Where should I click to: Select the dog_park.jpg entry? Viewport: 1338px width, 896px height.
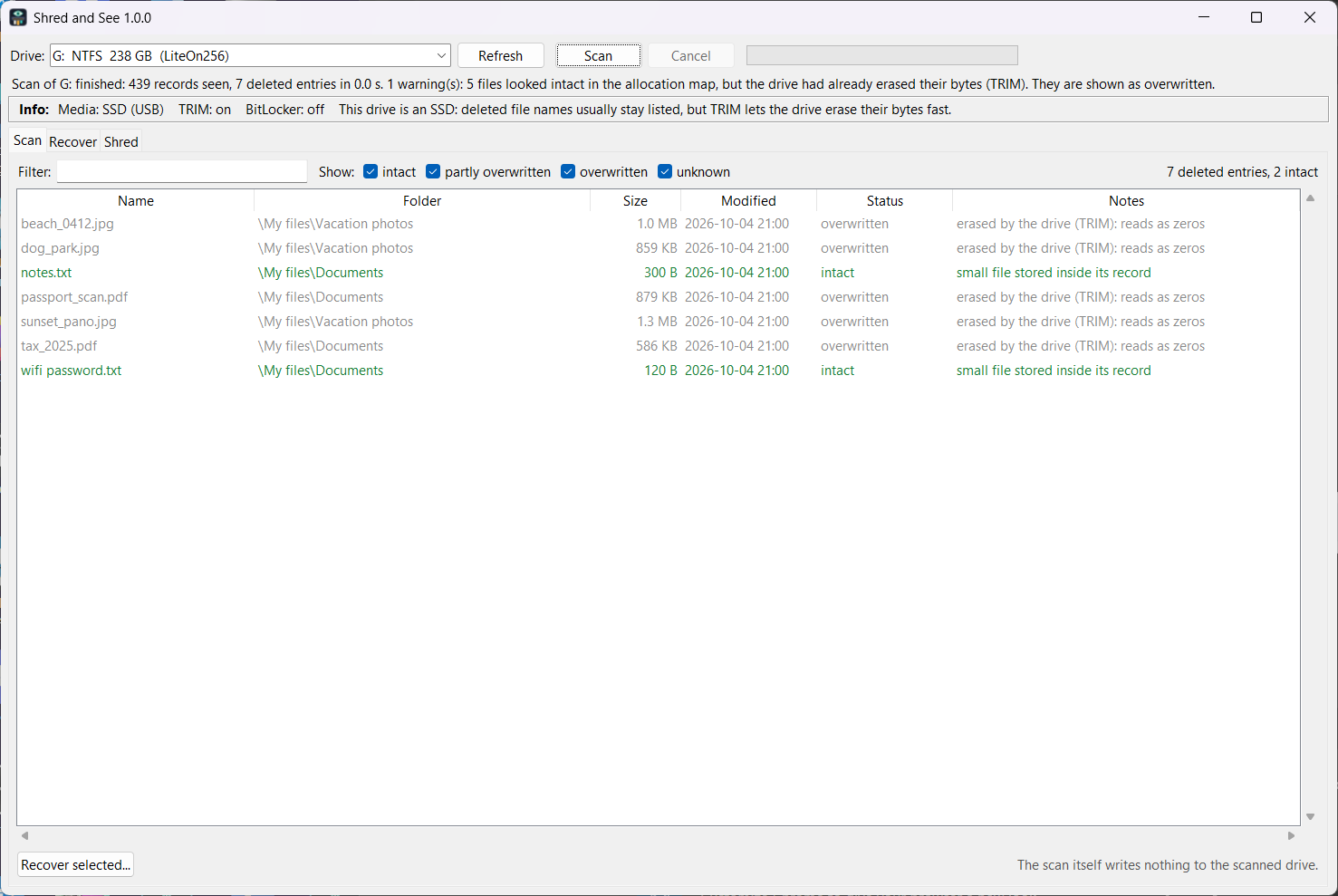click(x=659, y=248)
